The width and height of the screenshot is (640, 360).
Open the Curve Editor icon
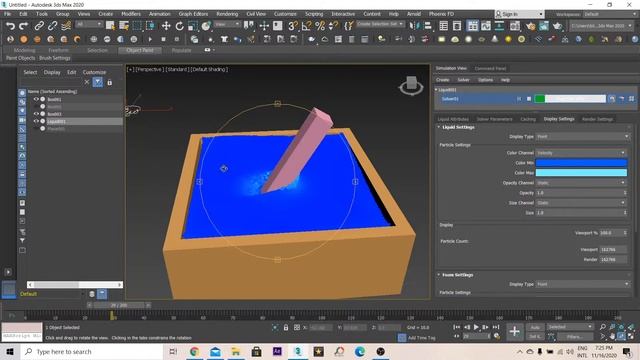[x=486, y=26]
